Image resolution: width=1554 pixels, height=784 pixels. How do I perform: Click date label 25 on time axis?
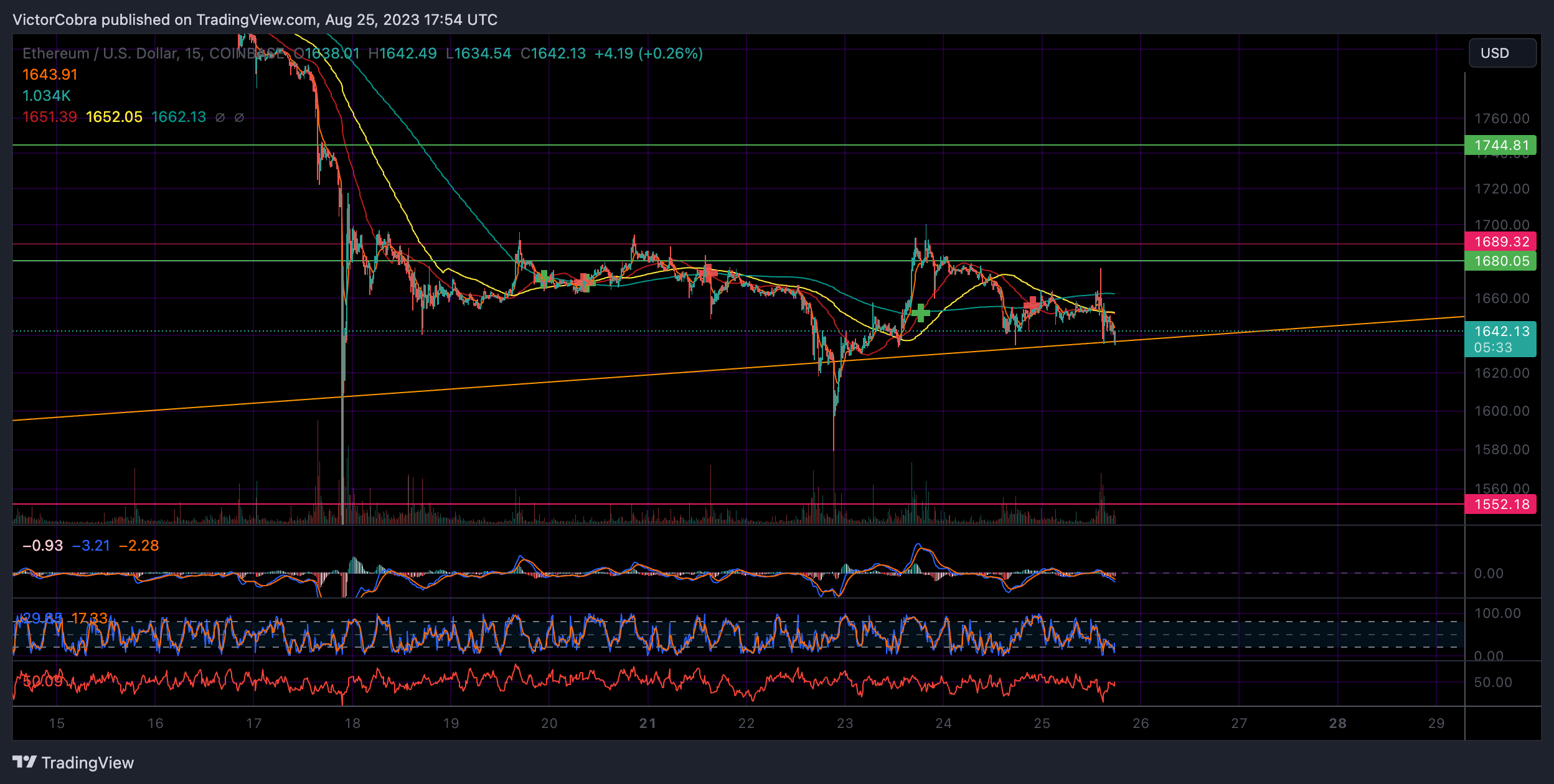(1042, 723)
